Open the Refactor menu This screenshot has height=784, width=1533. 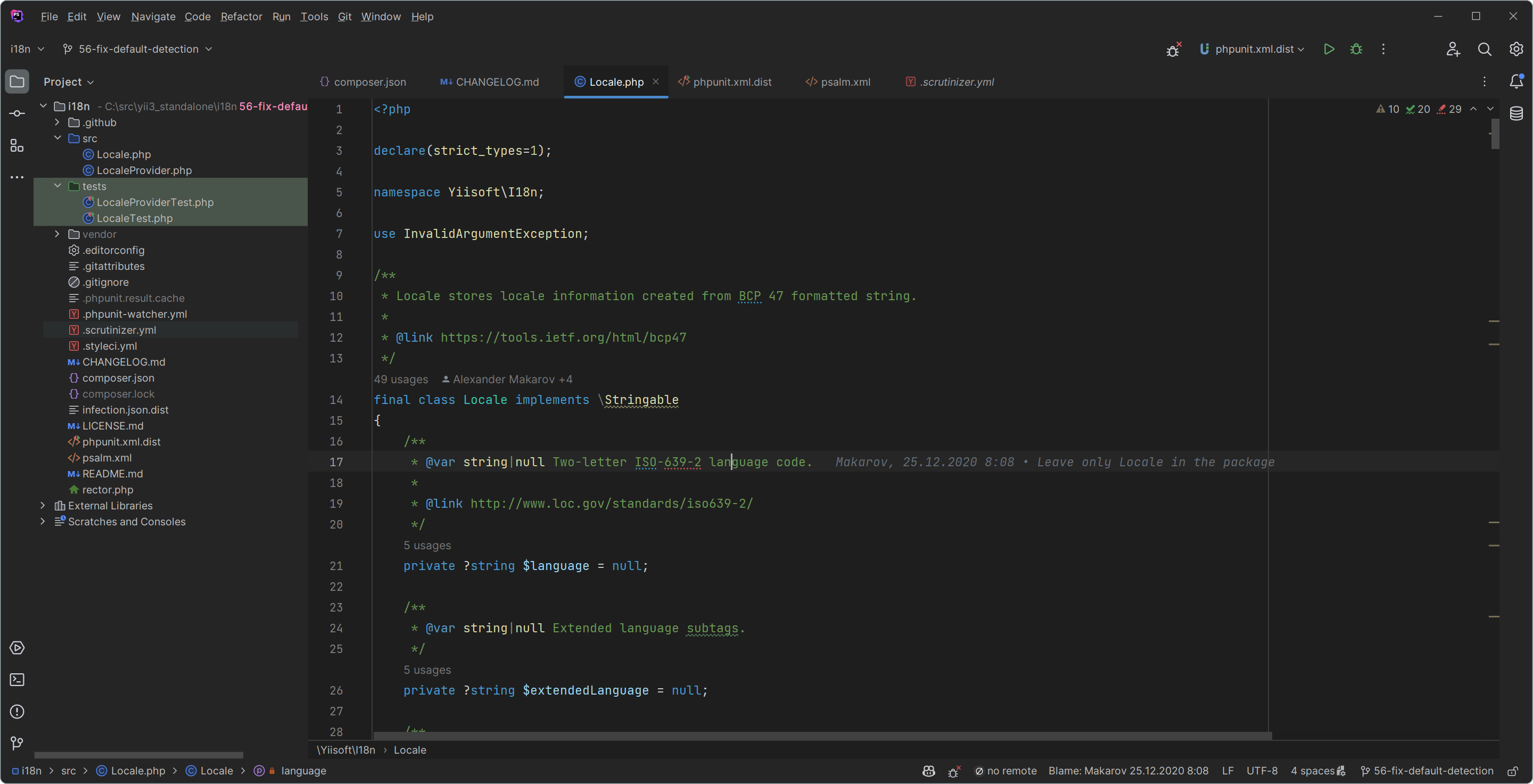pyautogui.click(x=241, y=16)
